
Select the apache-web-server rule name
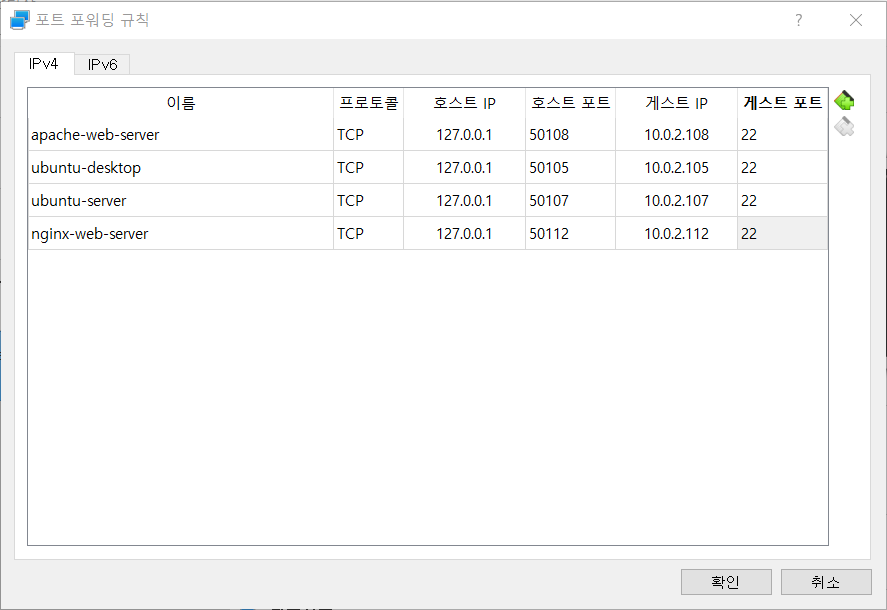[x=181, y=135]
